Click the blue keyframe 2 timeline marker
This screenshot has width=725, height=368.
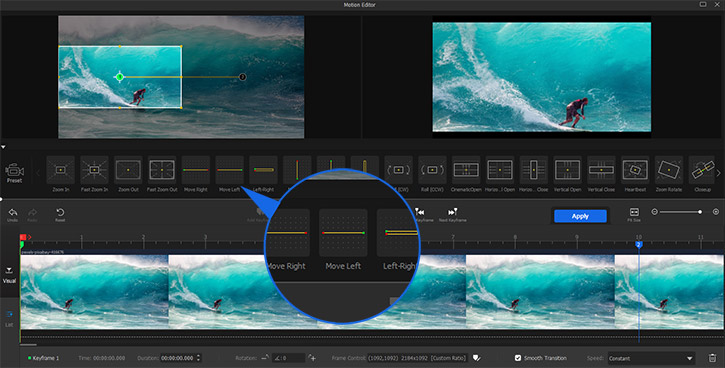coord(639,244)
